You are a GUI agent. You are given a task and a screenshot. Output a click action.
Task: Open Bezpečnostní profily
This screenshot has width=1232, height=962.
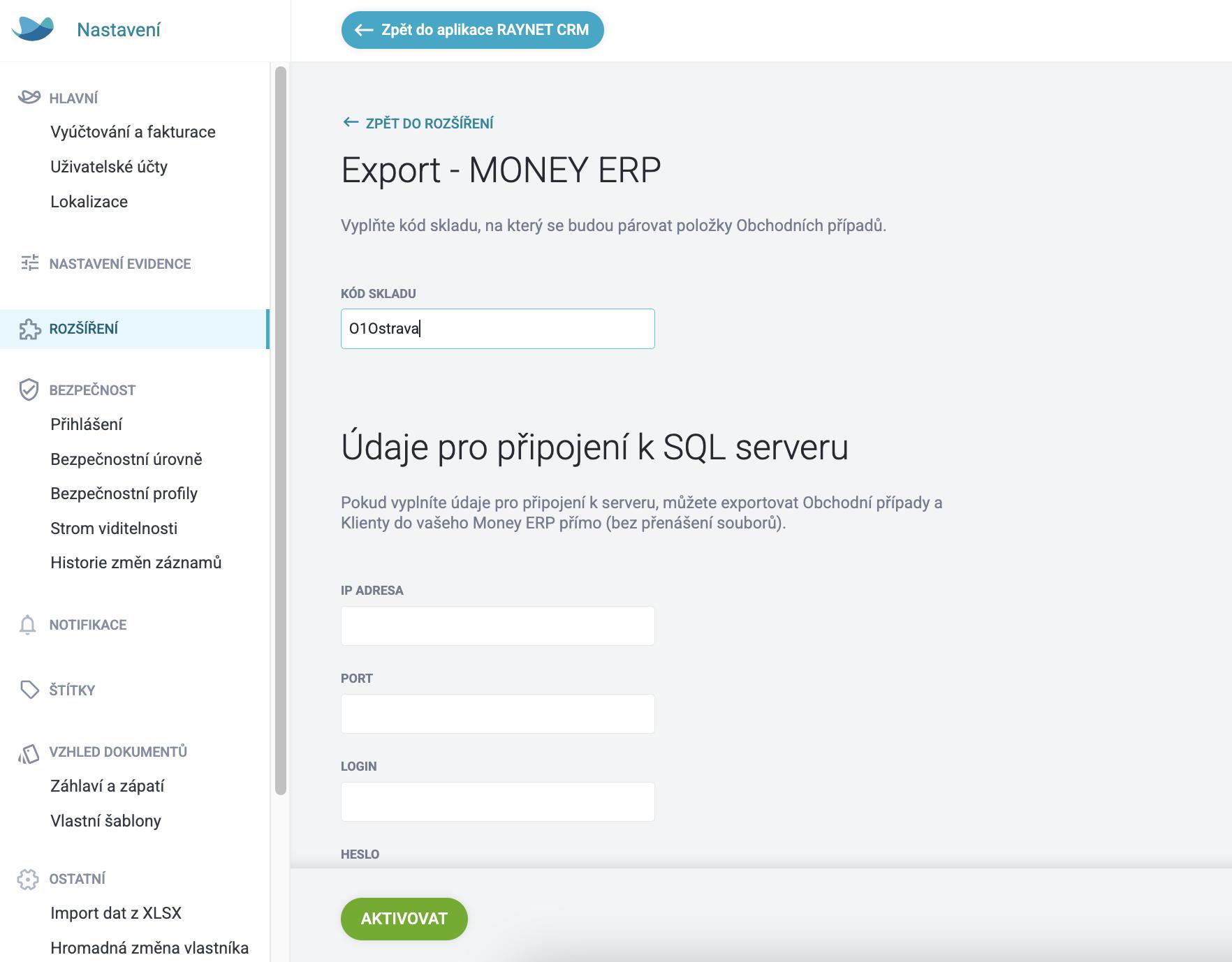point(124,494)
